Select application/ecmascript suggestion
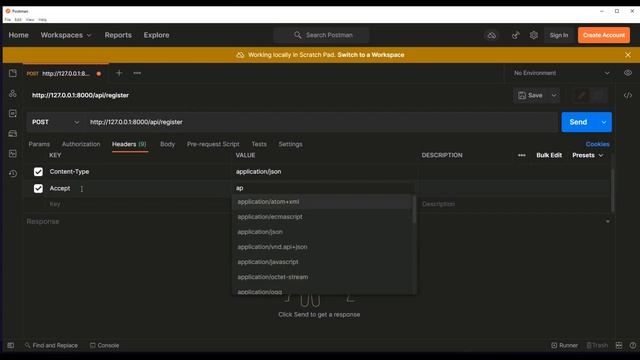This screenshot has width=640, height=360. click(x=322, y=217)
